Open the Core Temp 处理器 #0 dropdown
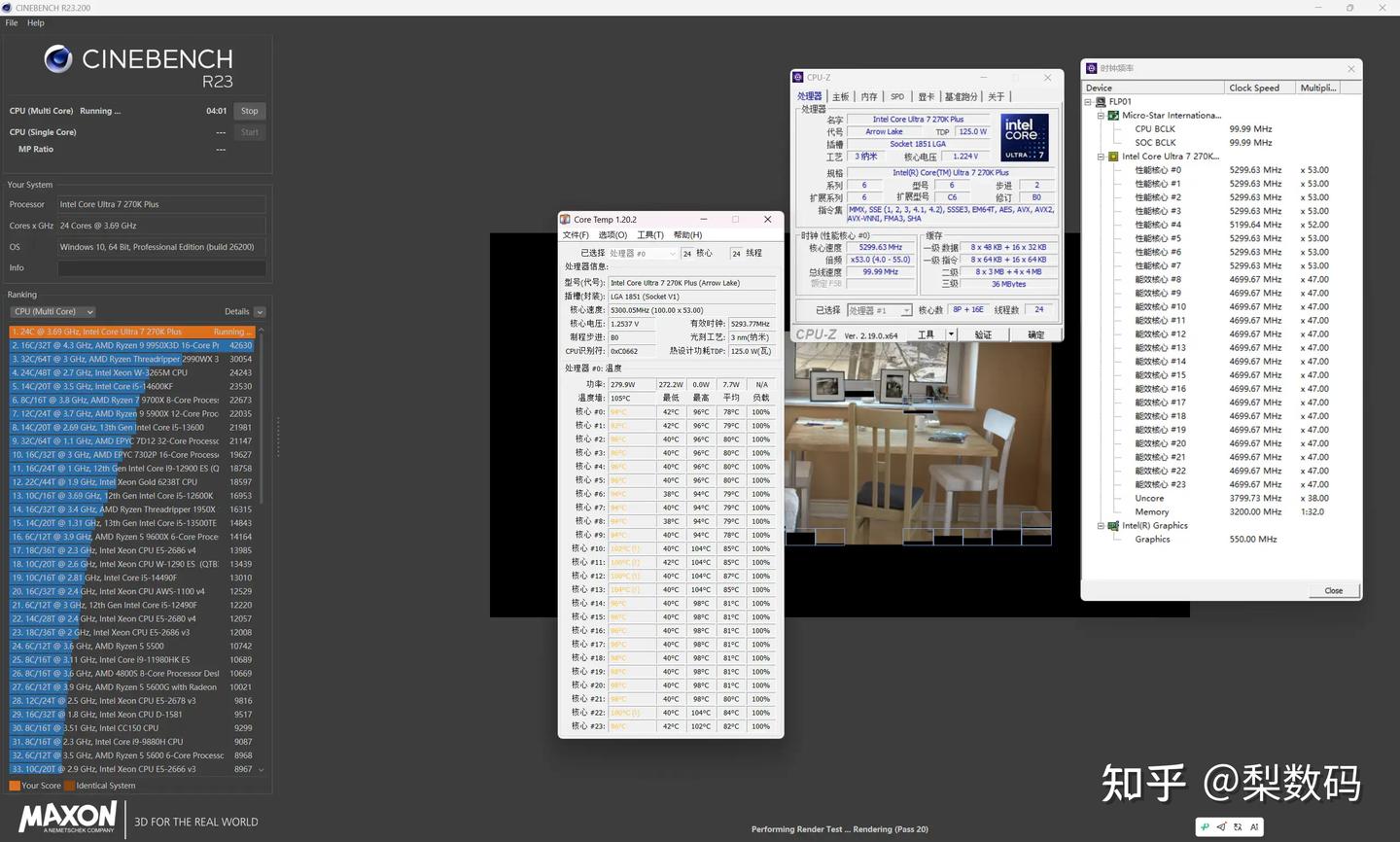1400x842 pixels. click(642, 254)
